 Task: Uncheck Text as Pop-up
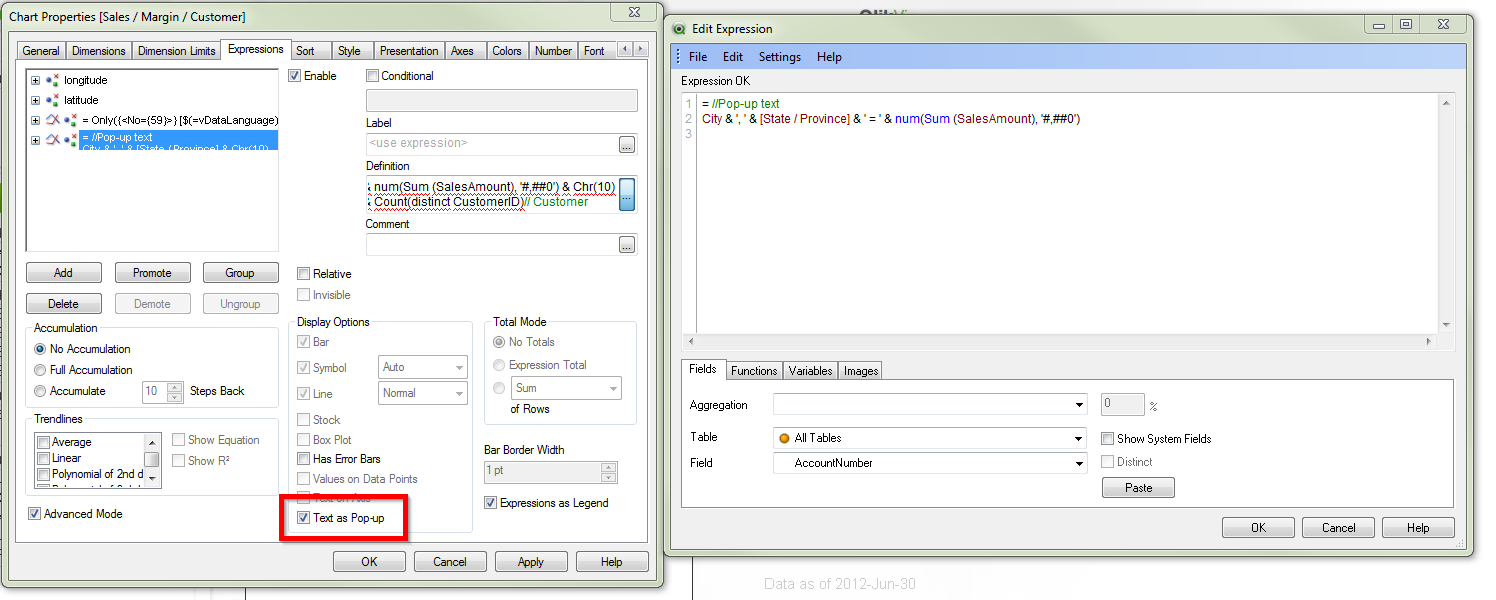point(304,518)
